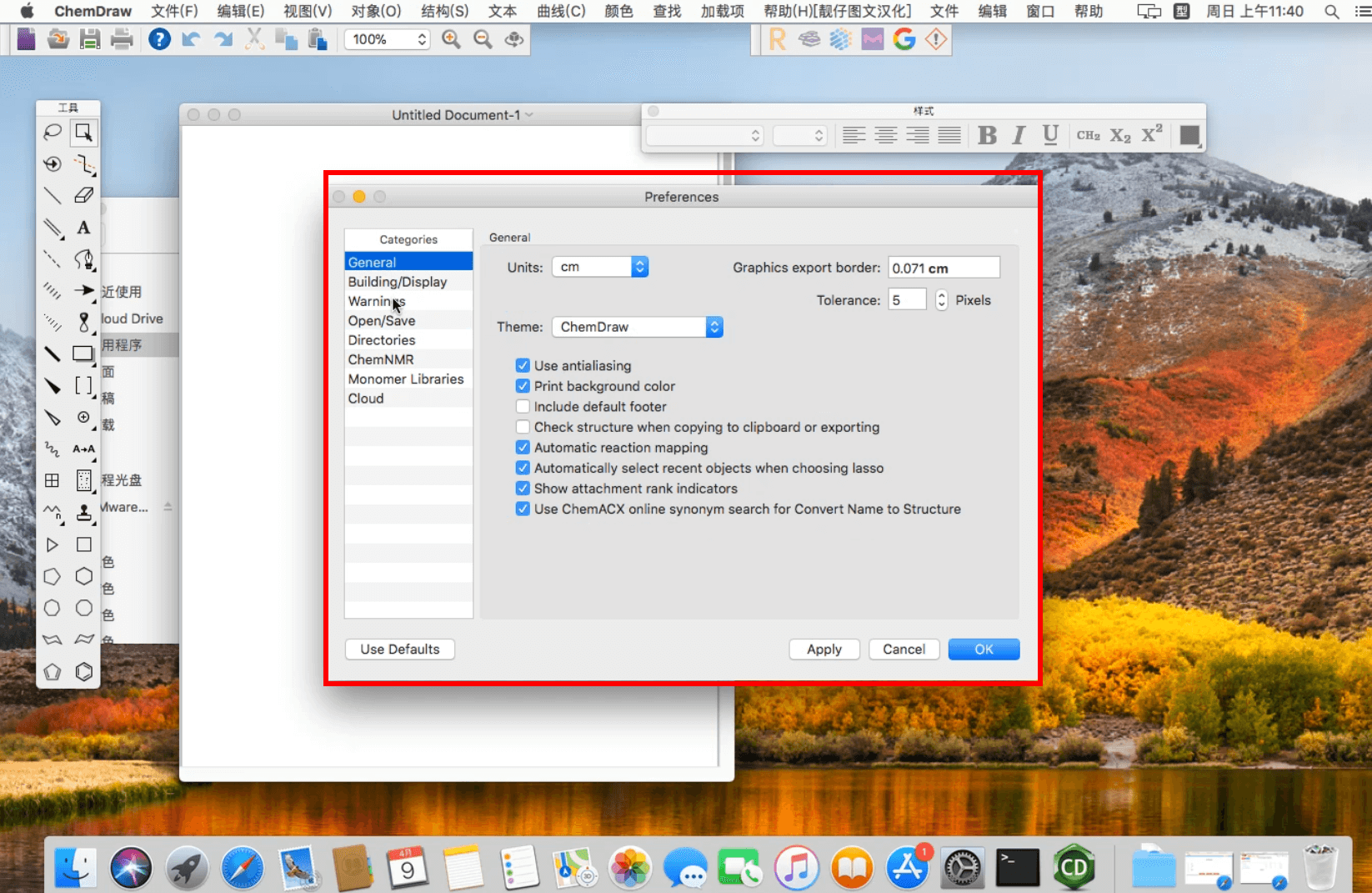The image size is (1372, 893).
Task: Toggle Automatic reaction mapping
Action: 523,448
